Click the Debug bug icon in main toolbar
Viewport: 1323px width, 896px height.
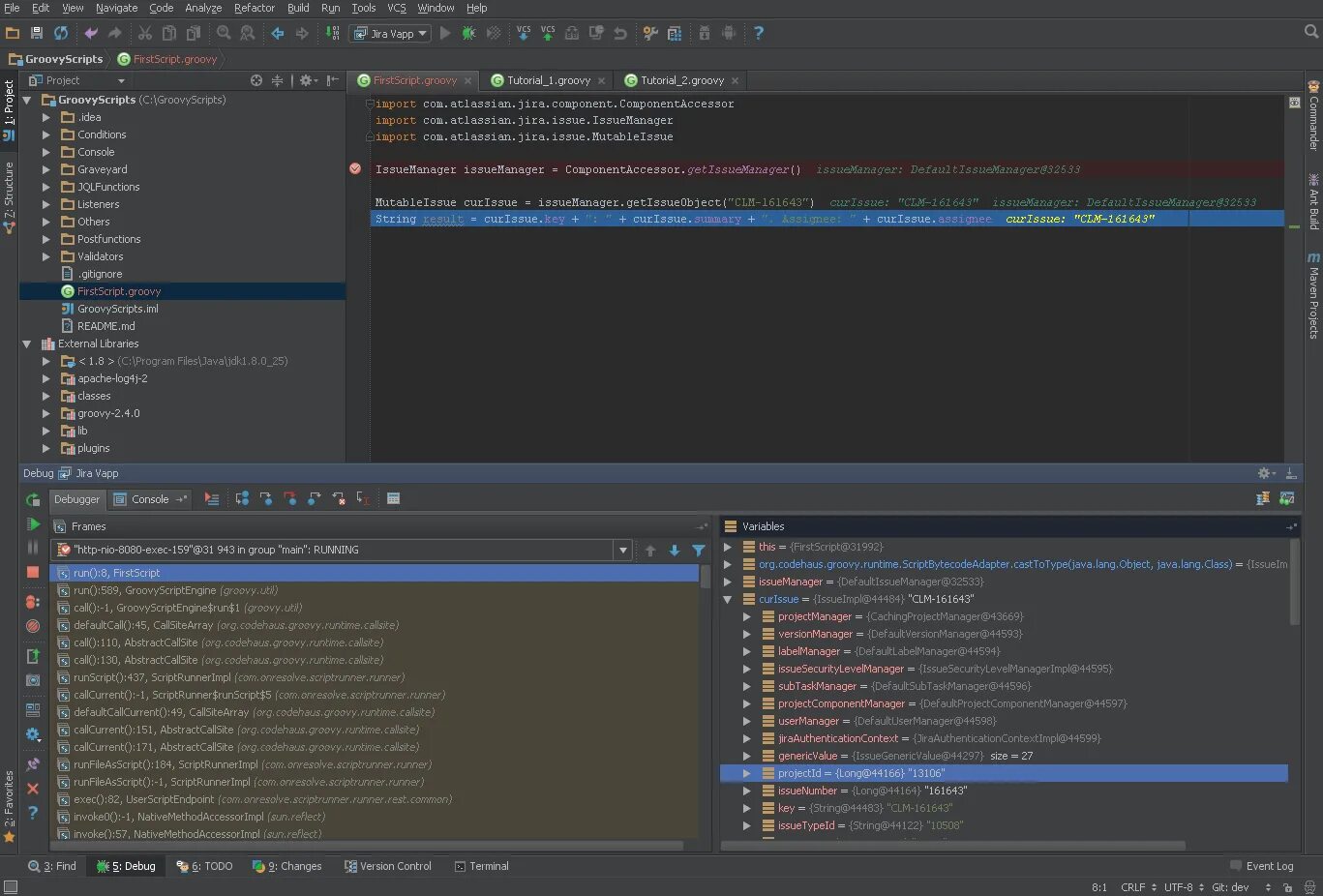pyautogui.click(x=468, y=33)
